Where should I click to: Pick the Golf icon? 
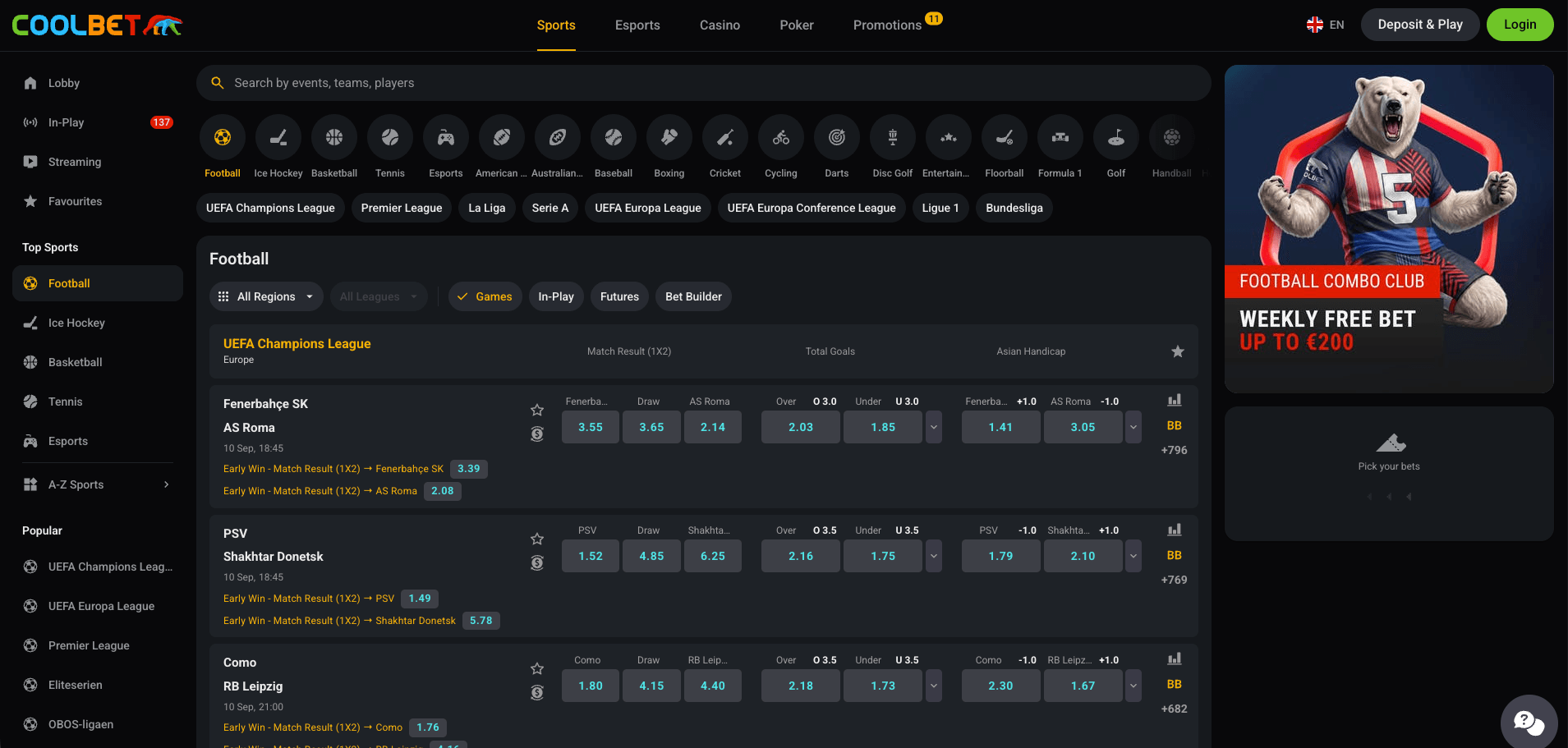[1116, 138]
